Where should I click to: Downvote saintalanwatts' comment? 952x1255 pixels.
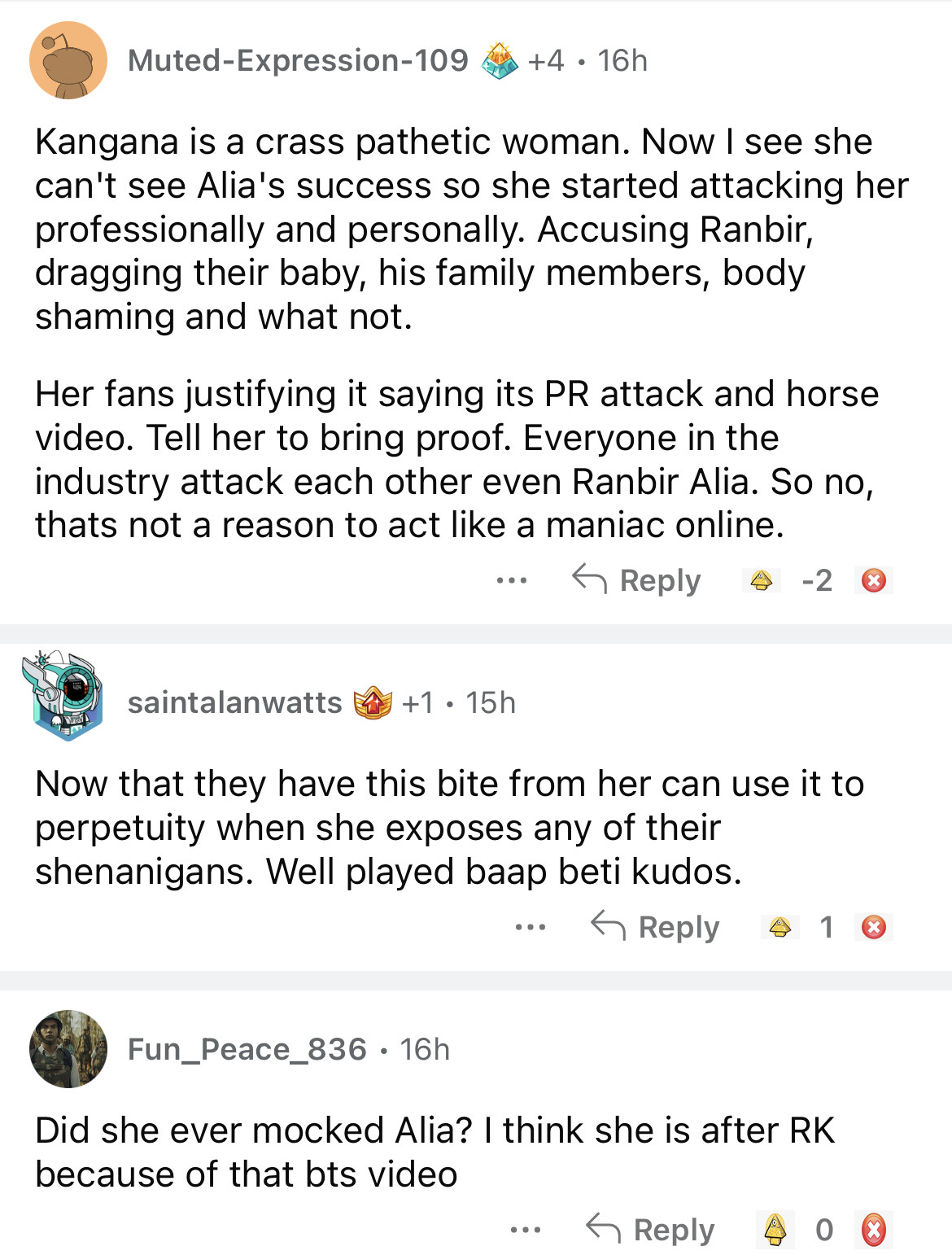click(x=874, y=927)
